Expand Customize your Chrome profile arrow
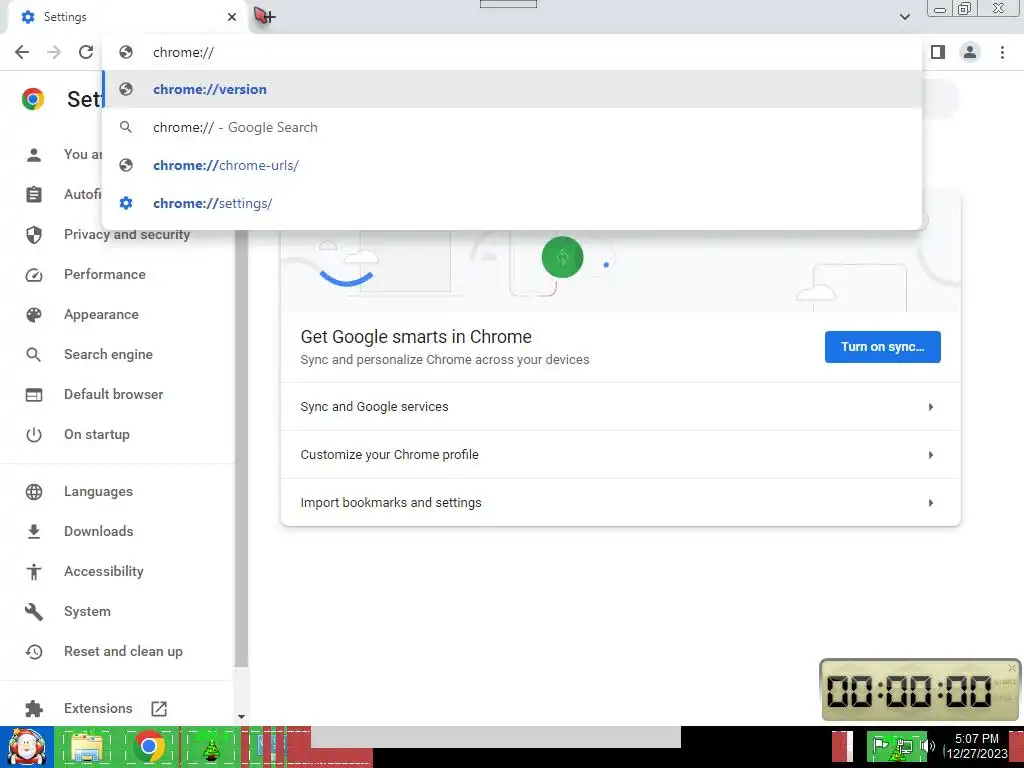 pyautogui.click(x=931, y=455)
